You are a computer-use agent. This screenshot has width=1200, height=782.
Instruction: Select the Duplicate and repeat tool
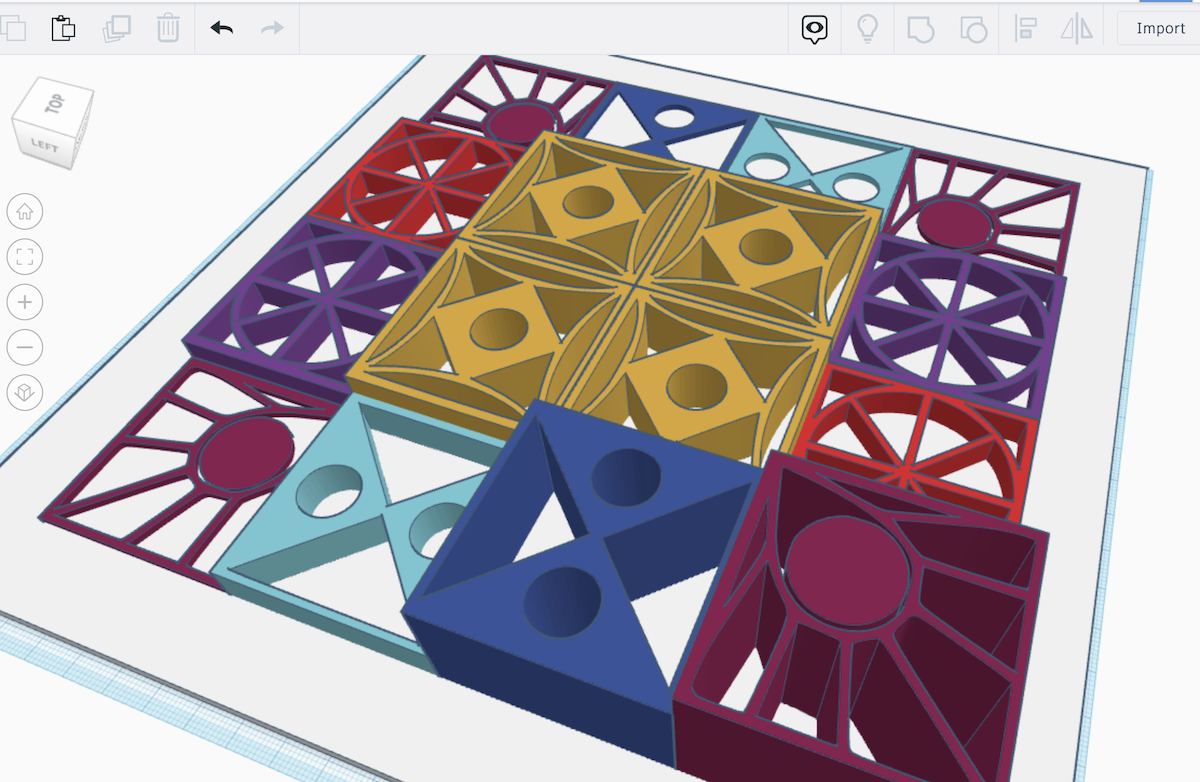(117, 29)
